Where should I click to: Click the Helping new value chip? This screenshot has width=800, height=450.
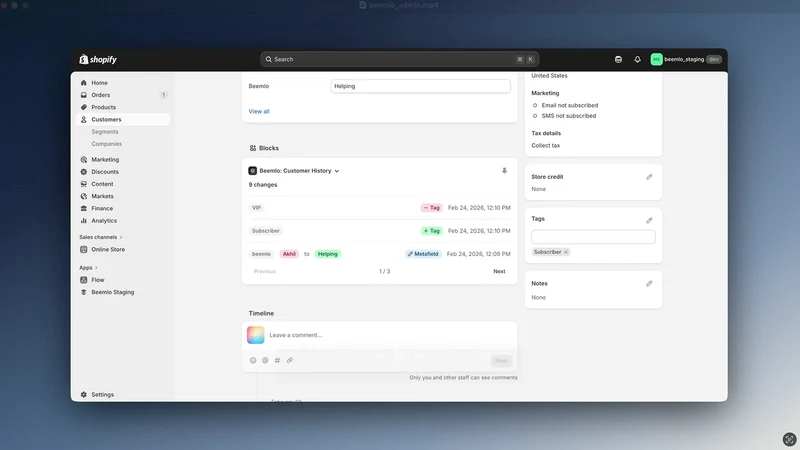tap(328, 254)
